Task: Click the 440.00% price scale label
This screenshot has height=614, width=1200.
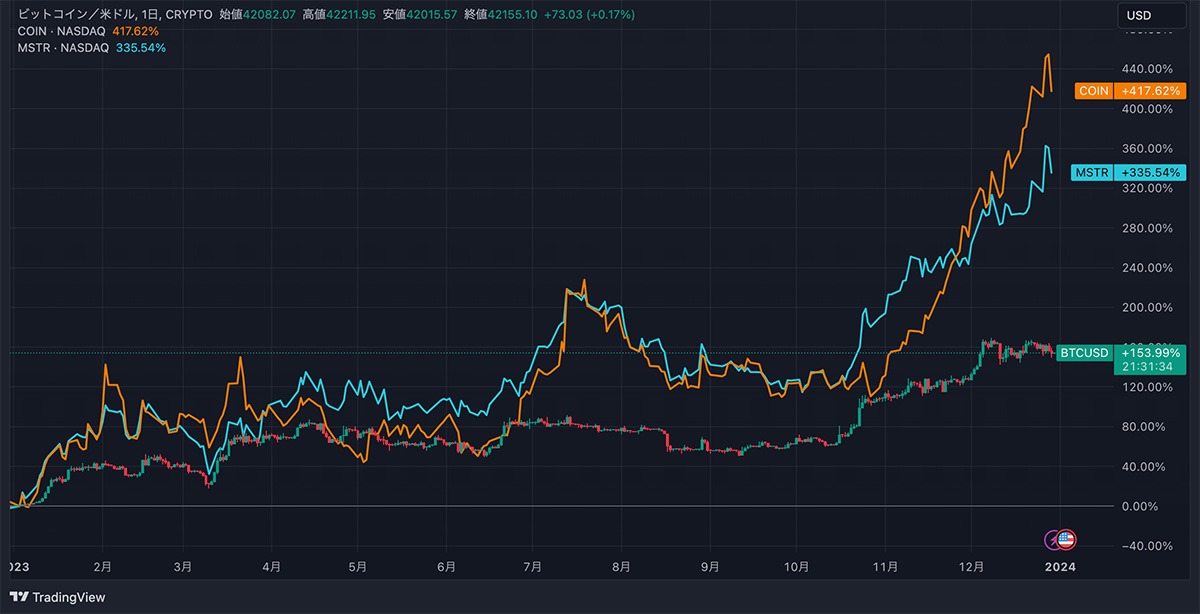Action: (1145, 69)
